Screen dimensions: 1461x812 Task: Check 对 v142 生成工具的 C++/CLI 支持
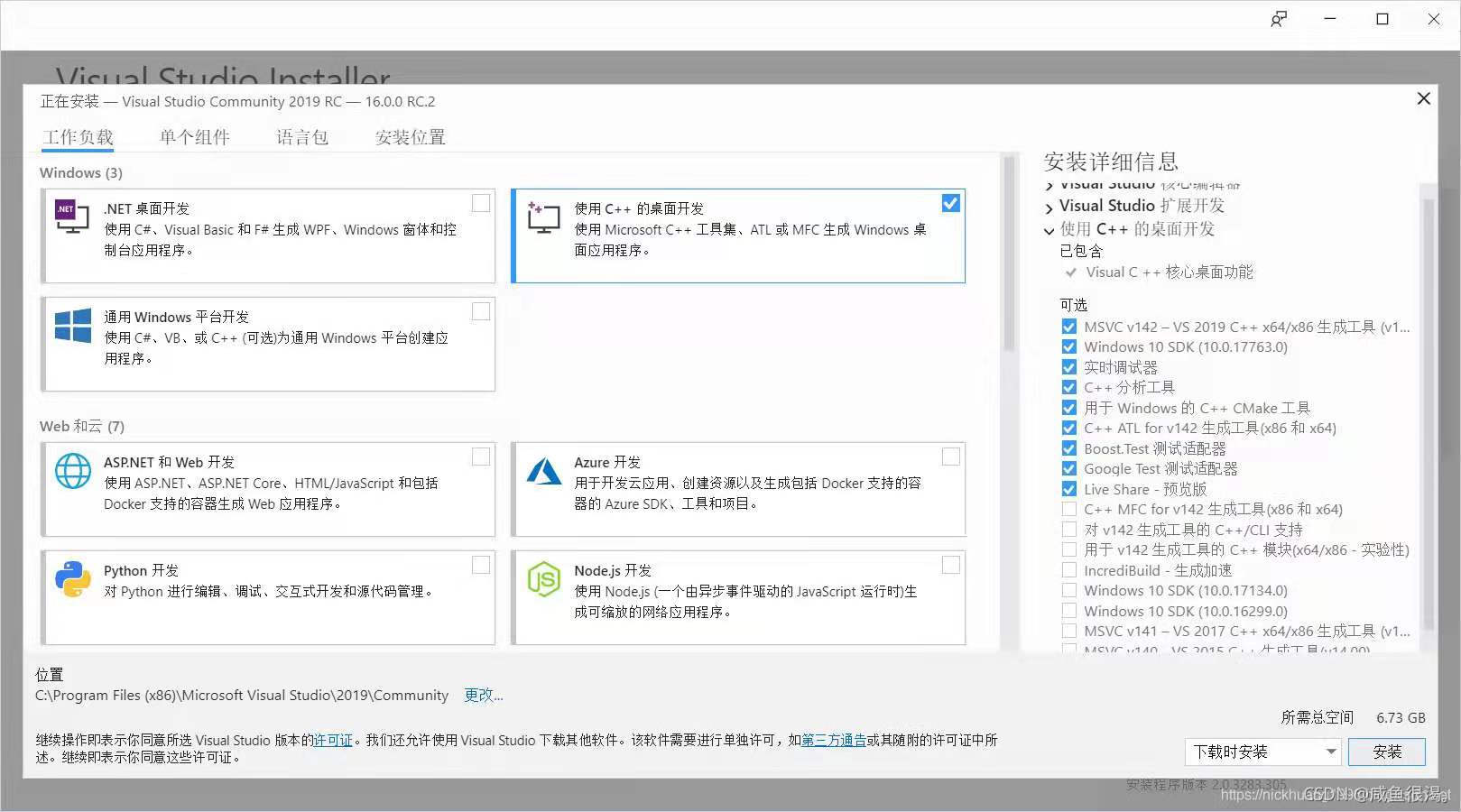[1069, 530]
